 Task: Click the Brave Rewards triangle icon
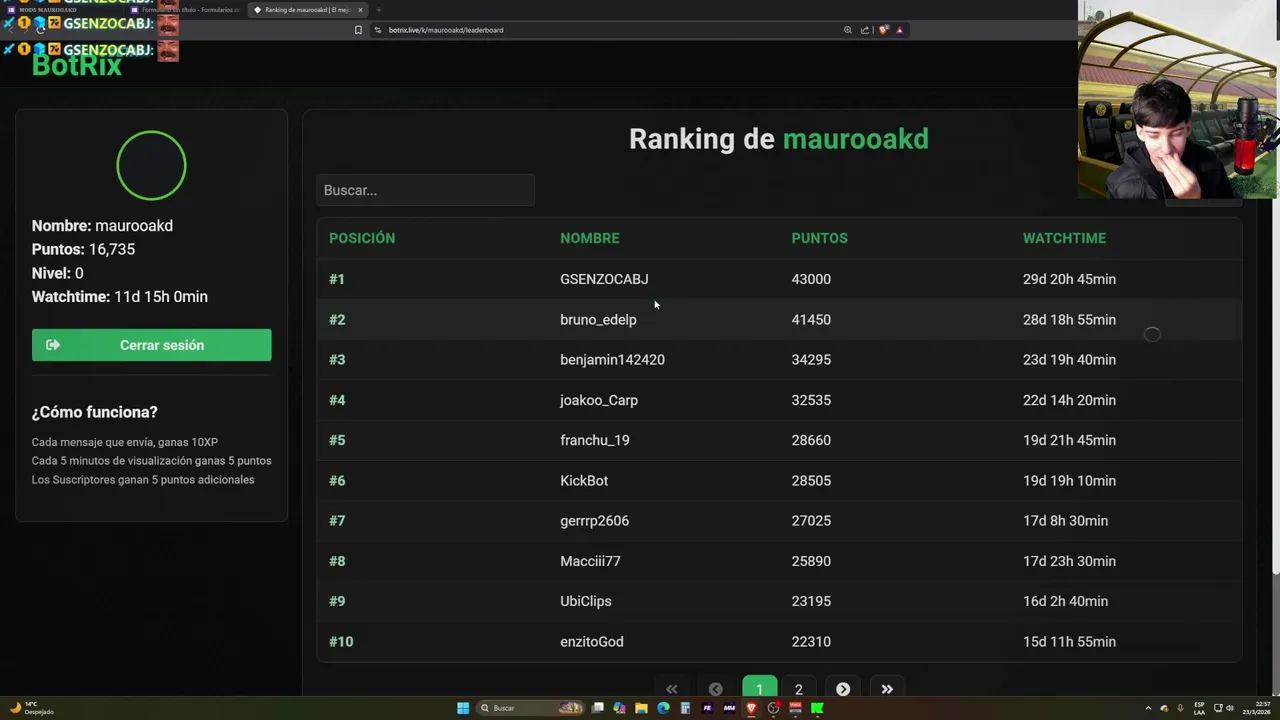click(x=899, y=30)
